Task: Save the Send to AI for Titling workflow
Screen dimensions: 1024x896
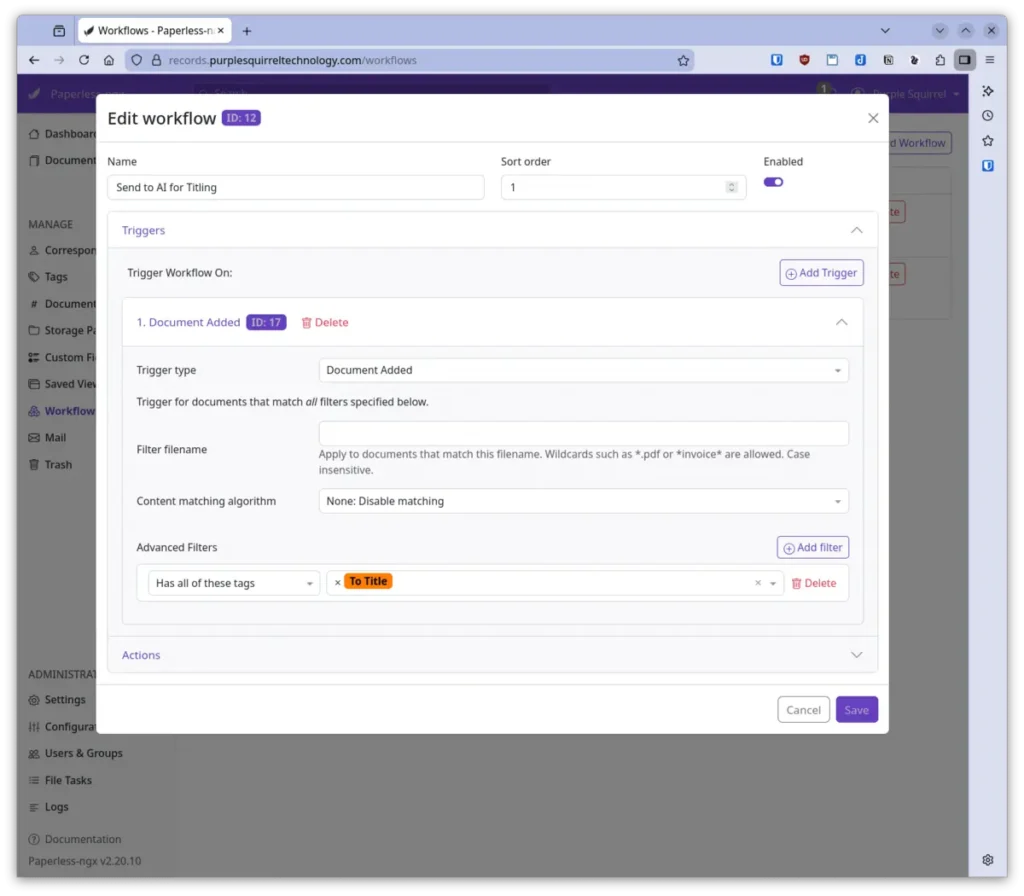Action: pos(856,709)
